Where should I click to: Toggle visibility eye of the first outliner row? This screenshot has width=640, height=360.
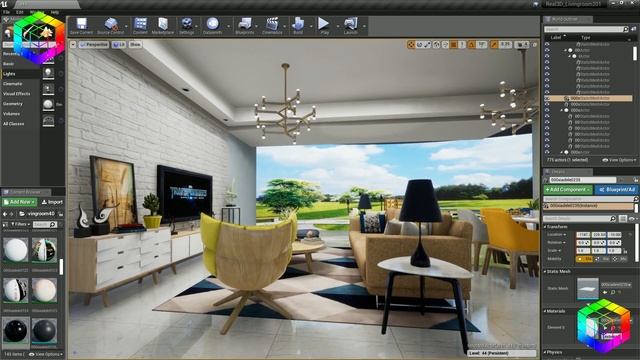547,44
